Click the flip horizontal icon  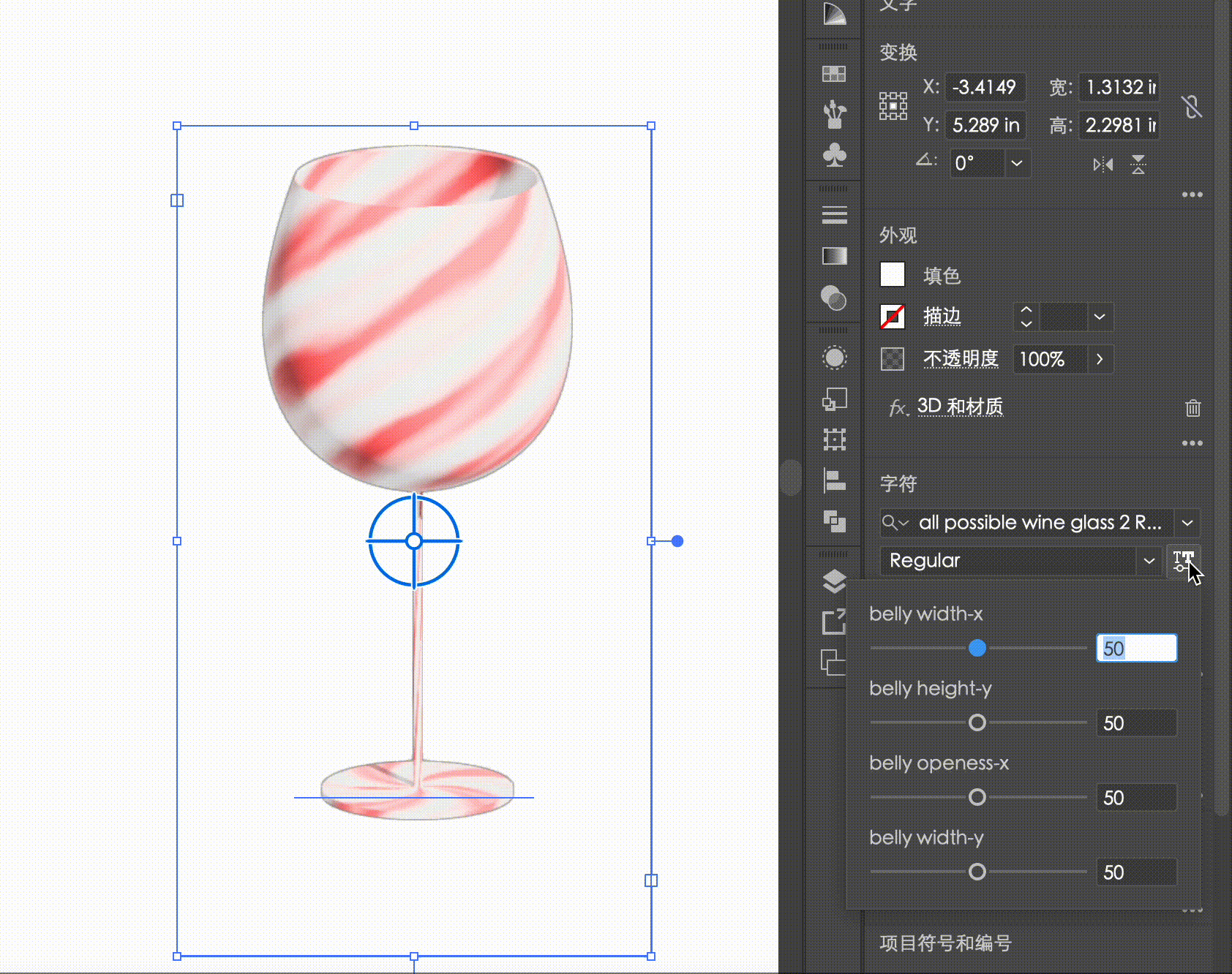pyautogui.click(x=1103, y=165)
